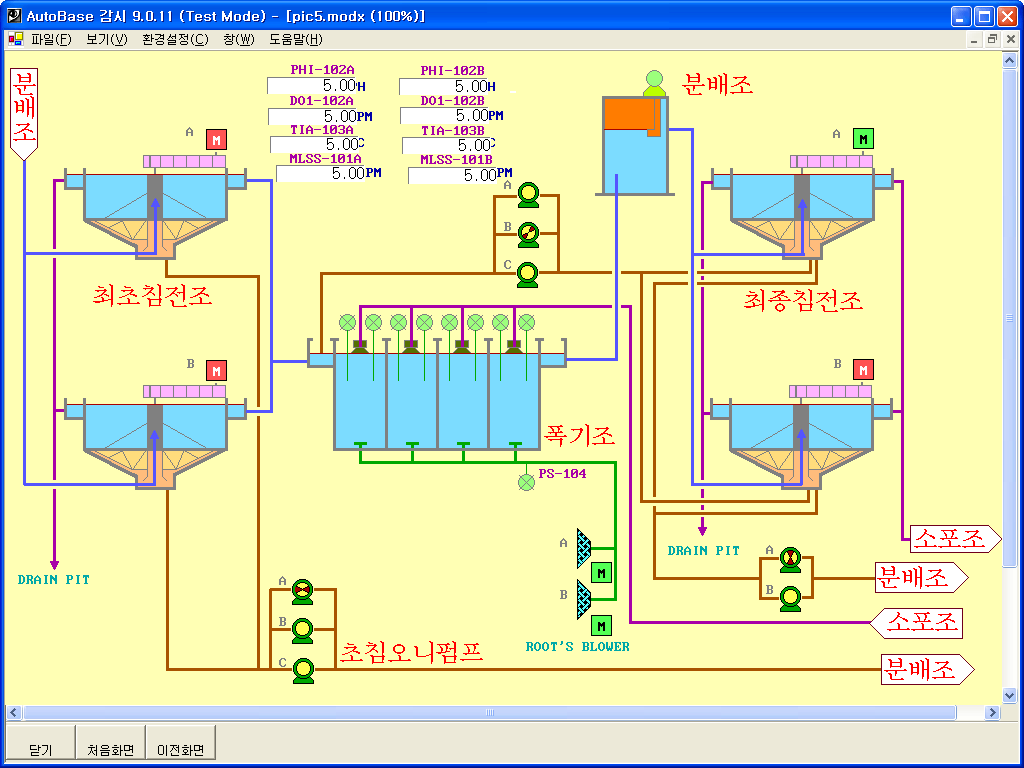Toggle the green M motor beside blower A

click(601, 573)
